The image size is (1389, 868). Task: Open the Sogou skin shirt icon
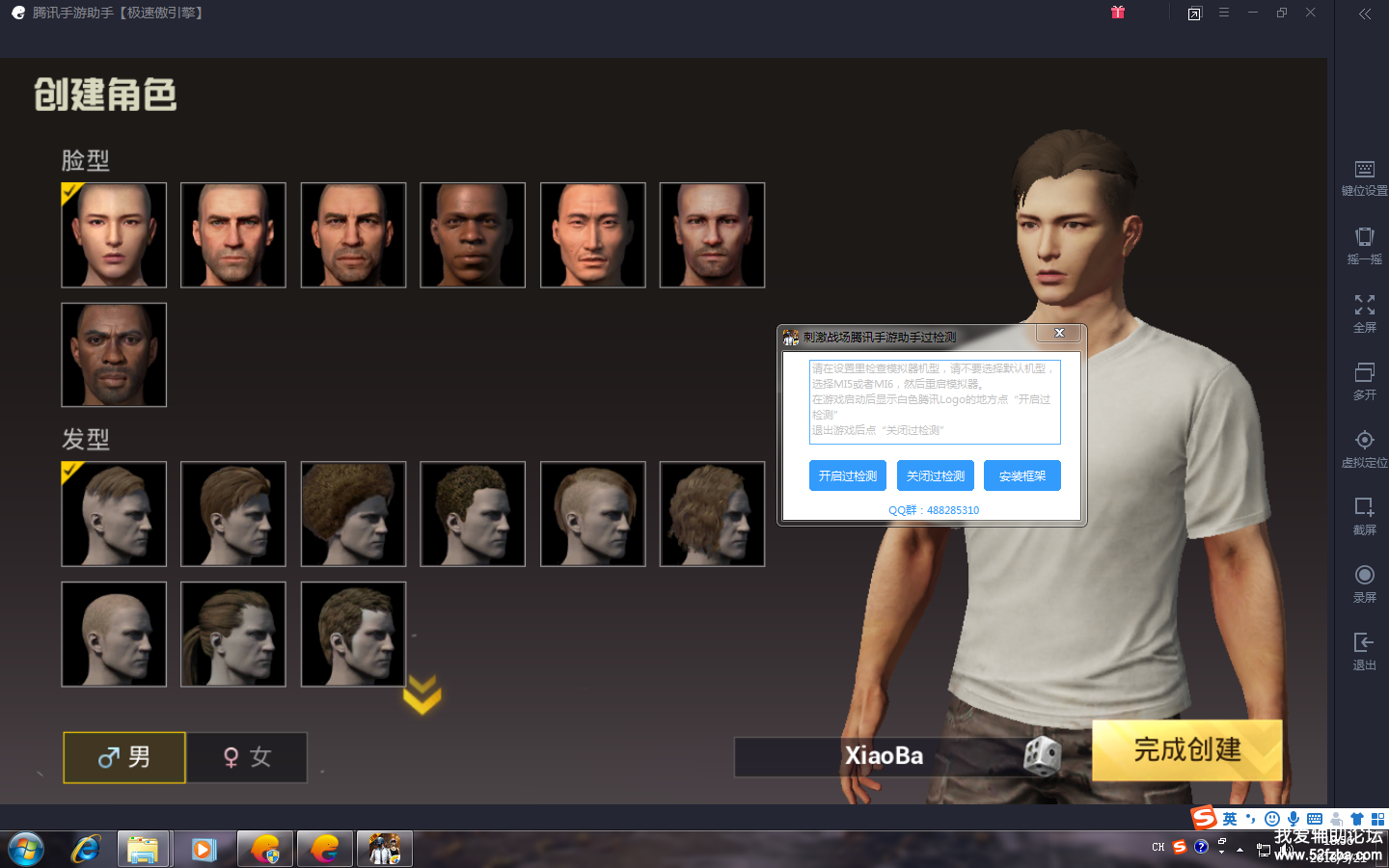click(x=1357, y=819)
